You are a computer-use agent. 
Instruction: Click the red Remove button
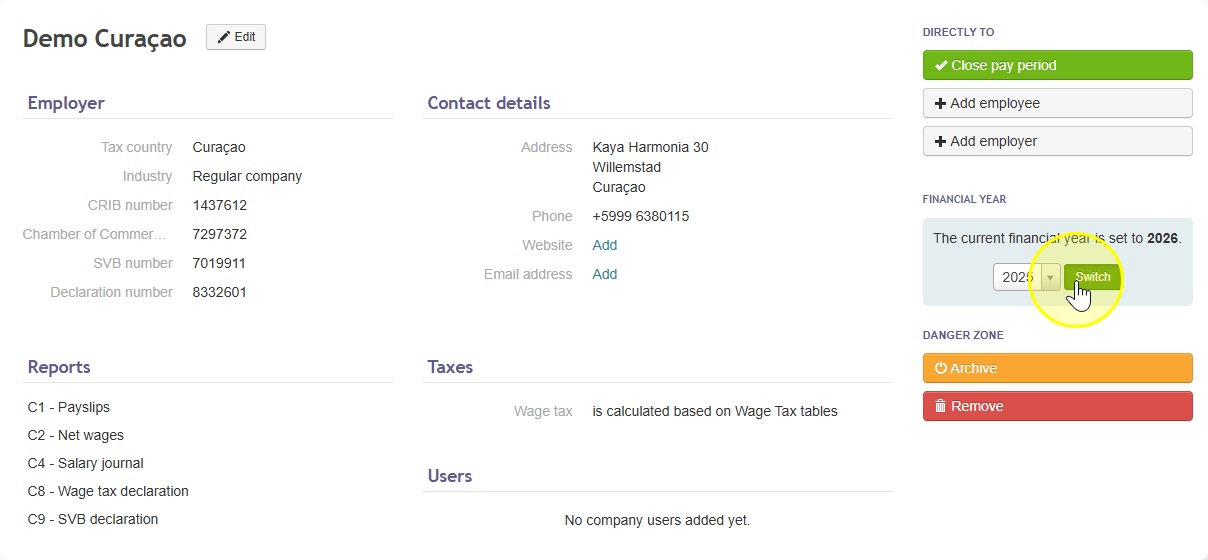[1058, 406]
